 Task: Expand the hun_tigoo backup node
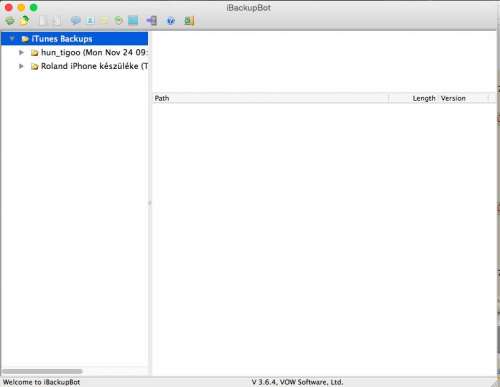coord(21,52)
